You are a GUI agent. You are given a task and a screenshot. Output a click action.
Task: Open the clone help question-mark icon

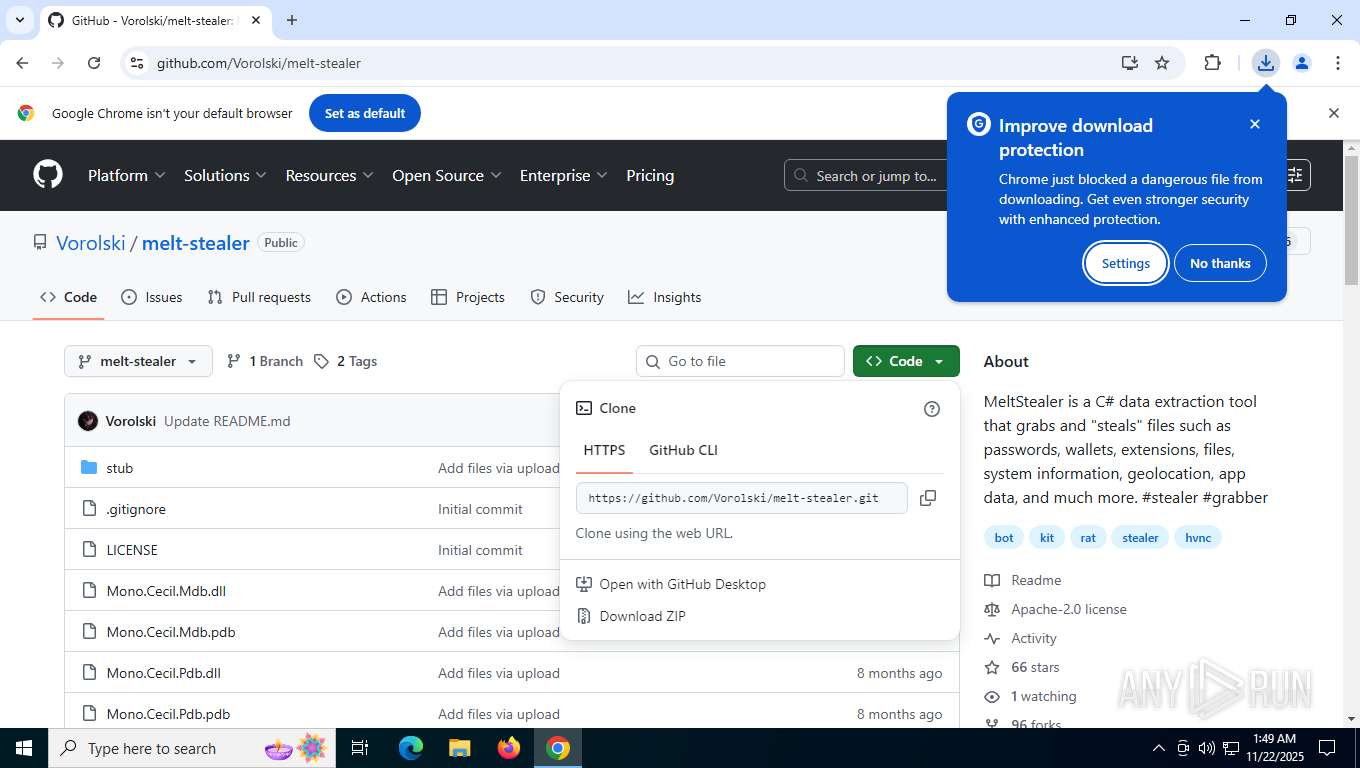pyautogui.click(x=932, y=408)
